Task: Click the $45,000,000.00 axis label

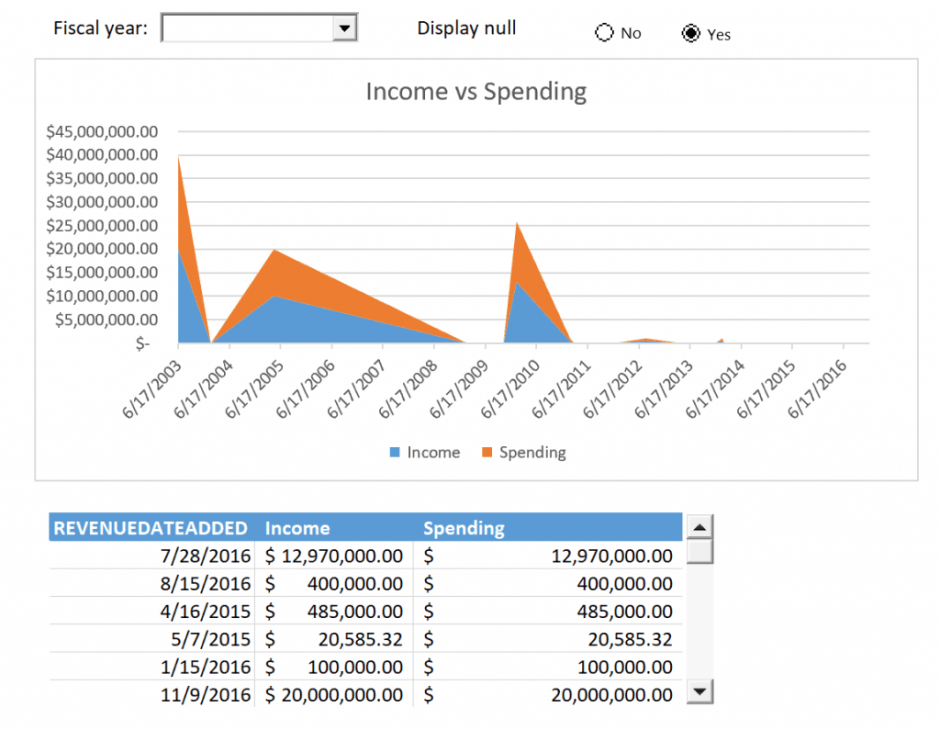Action: 102,130
